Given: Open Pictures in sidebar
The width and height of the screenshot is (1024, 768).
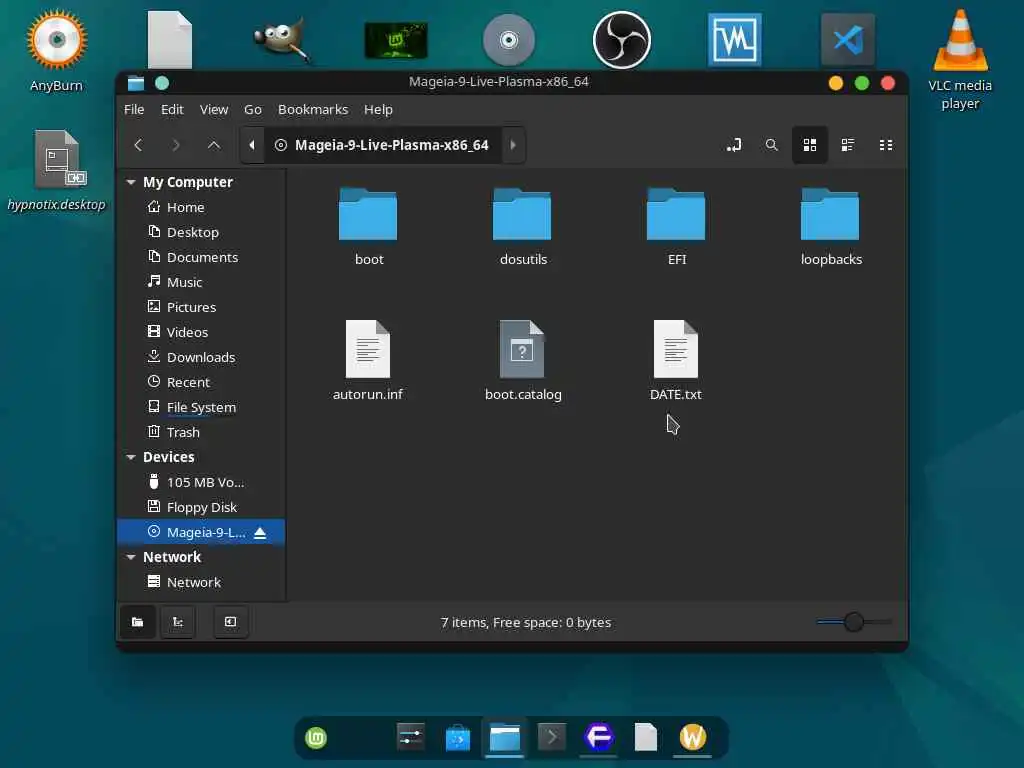Looking at the screenshot, I should coord(201,307).
